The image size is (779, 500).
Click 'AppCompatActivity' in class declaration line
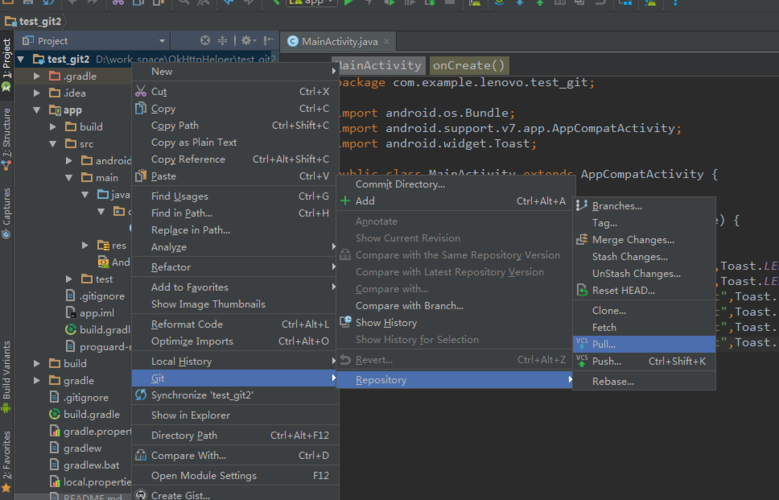click(642, 174)
